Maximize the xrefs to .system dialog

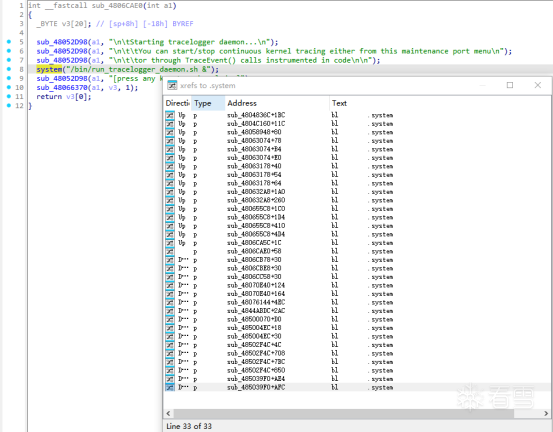pos(510,85)
